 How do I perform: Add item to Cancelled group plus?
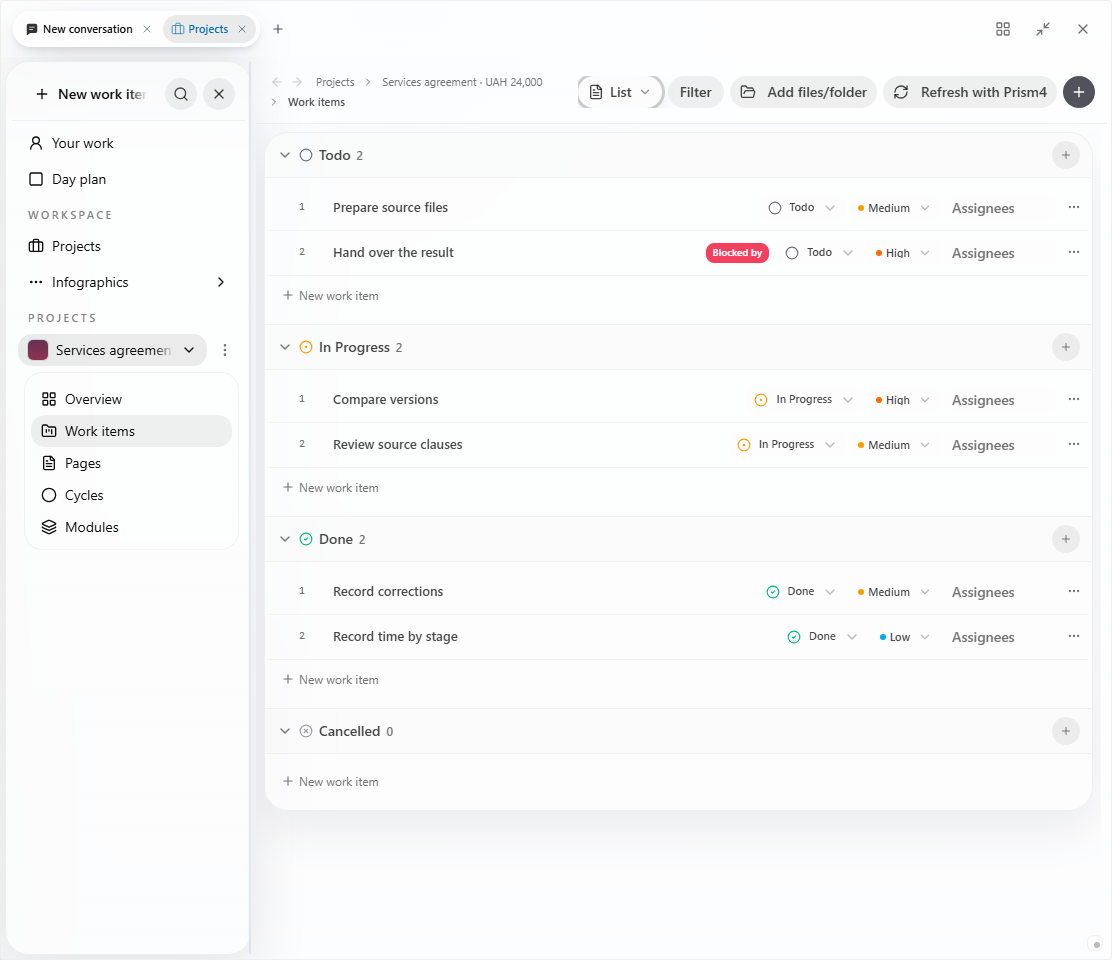(1065, 731)
